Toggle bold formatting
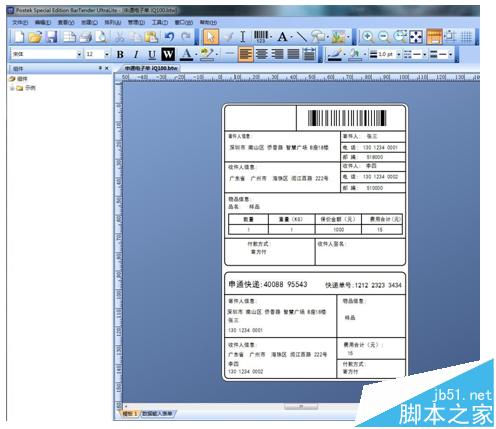The width and height of the screenshot is (496, 429). 120,55
